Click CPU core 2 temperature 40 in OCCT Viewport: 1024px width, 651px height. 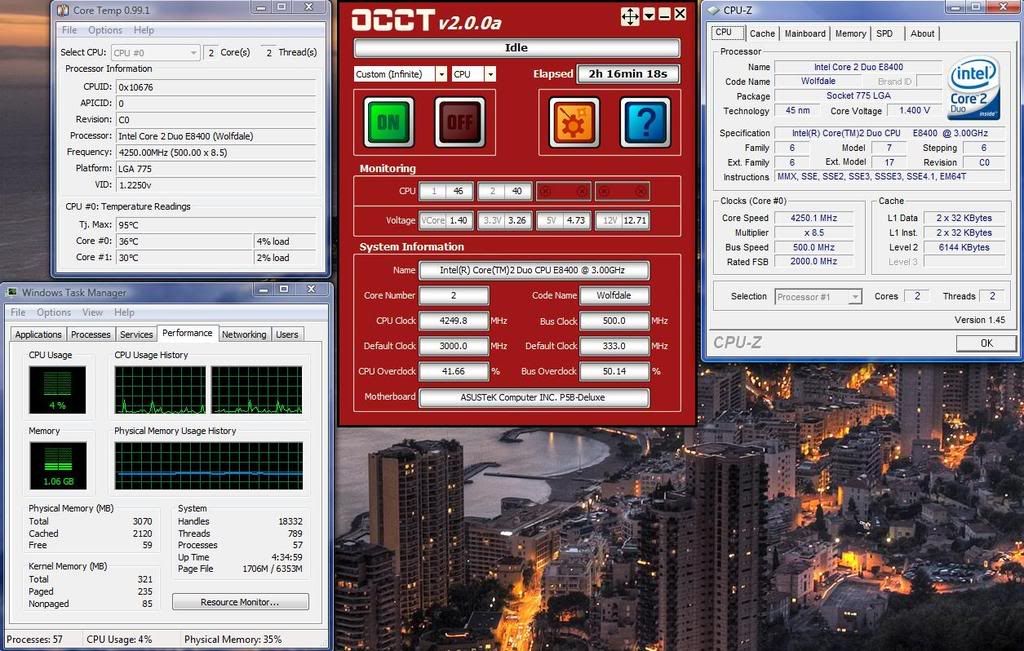(x=505, y=191)
